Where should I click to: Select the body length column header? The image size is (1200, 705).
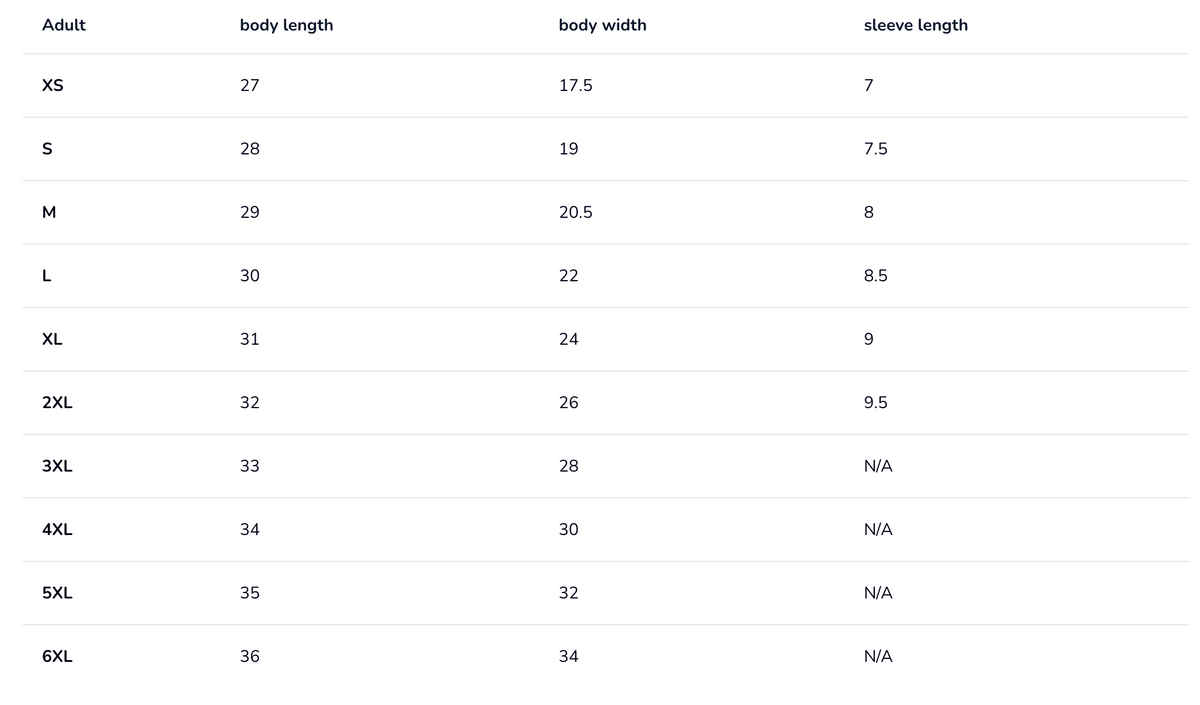pyautogui.click(x=286, y=25)
